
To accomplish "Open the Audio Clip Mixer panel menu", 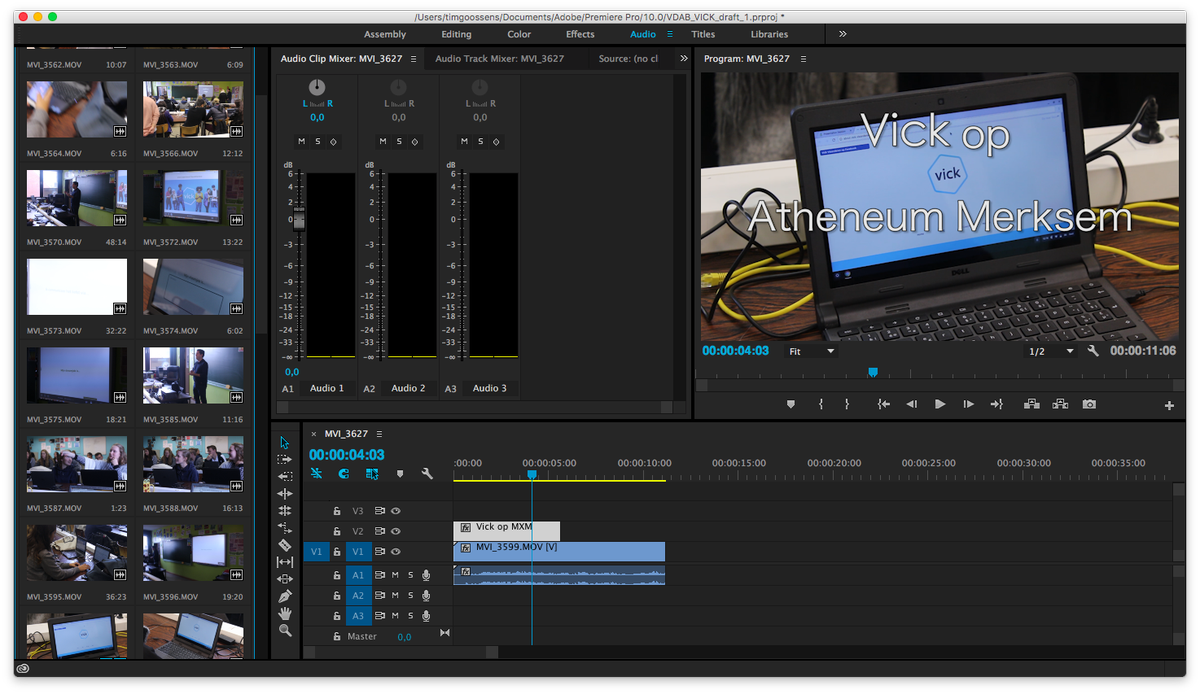I will pos(413,59).
